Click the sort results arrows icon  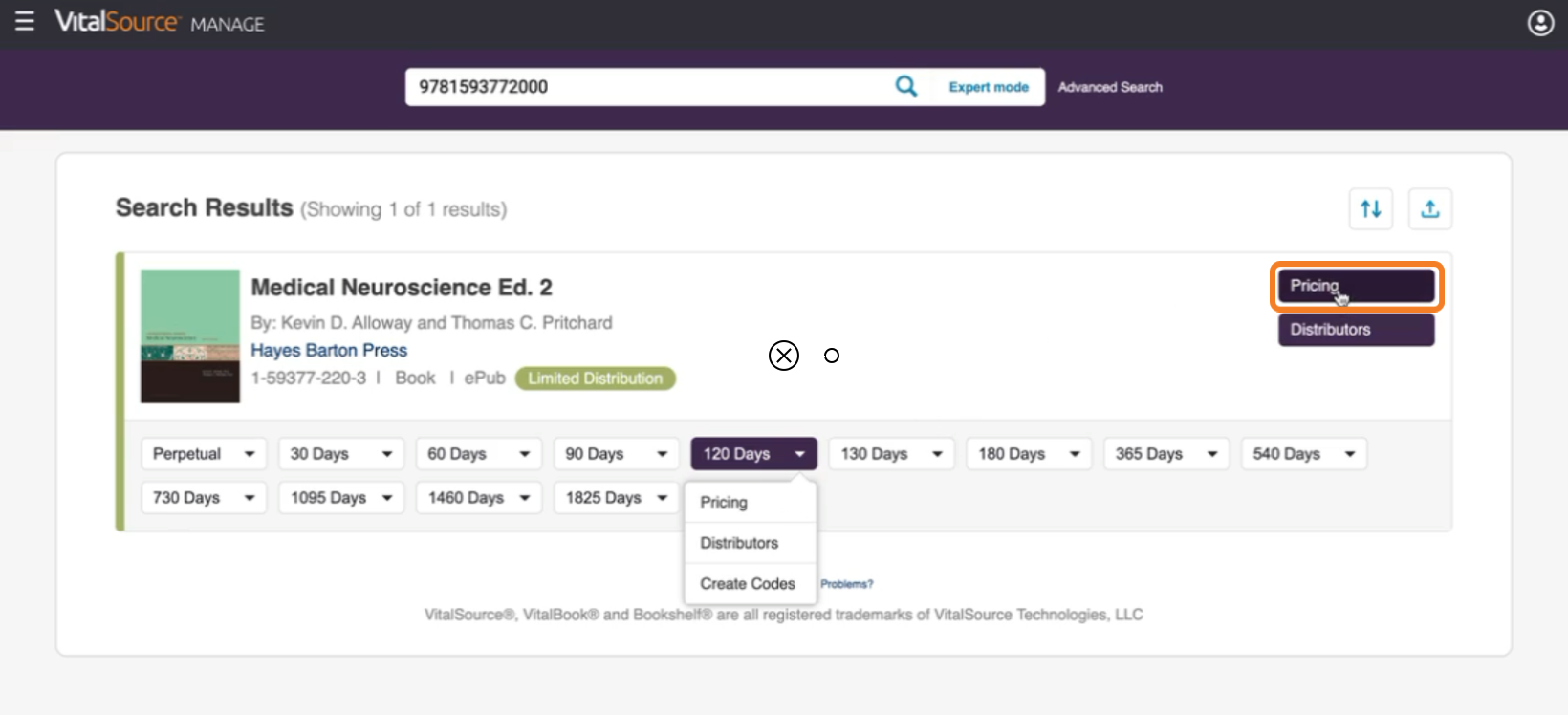point(1371,208)
